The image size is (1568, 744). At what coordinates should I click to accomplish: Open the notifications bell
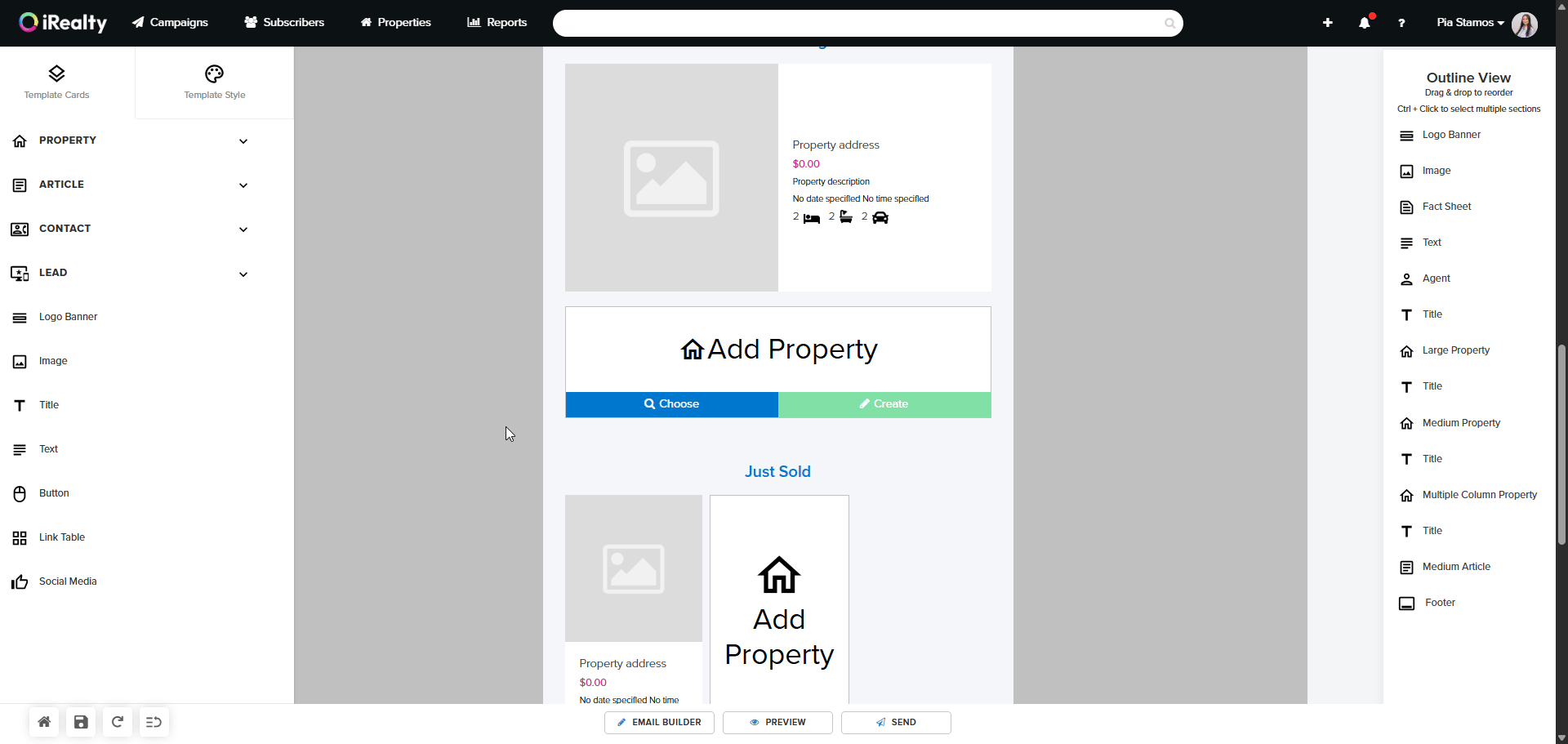[1364, 23]
